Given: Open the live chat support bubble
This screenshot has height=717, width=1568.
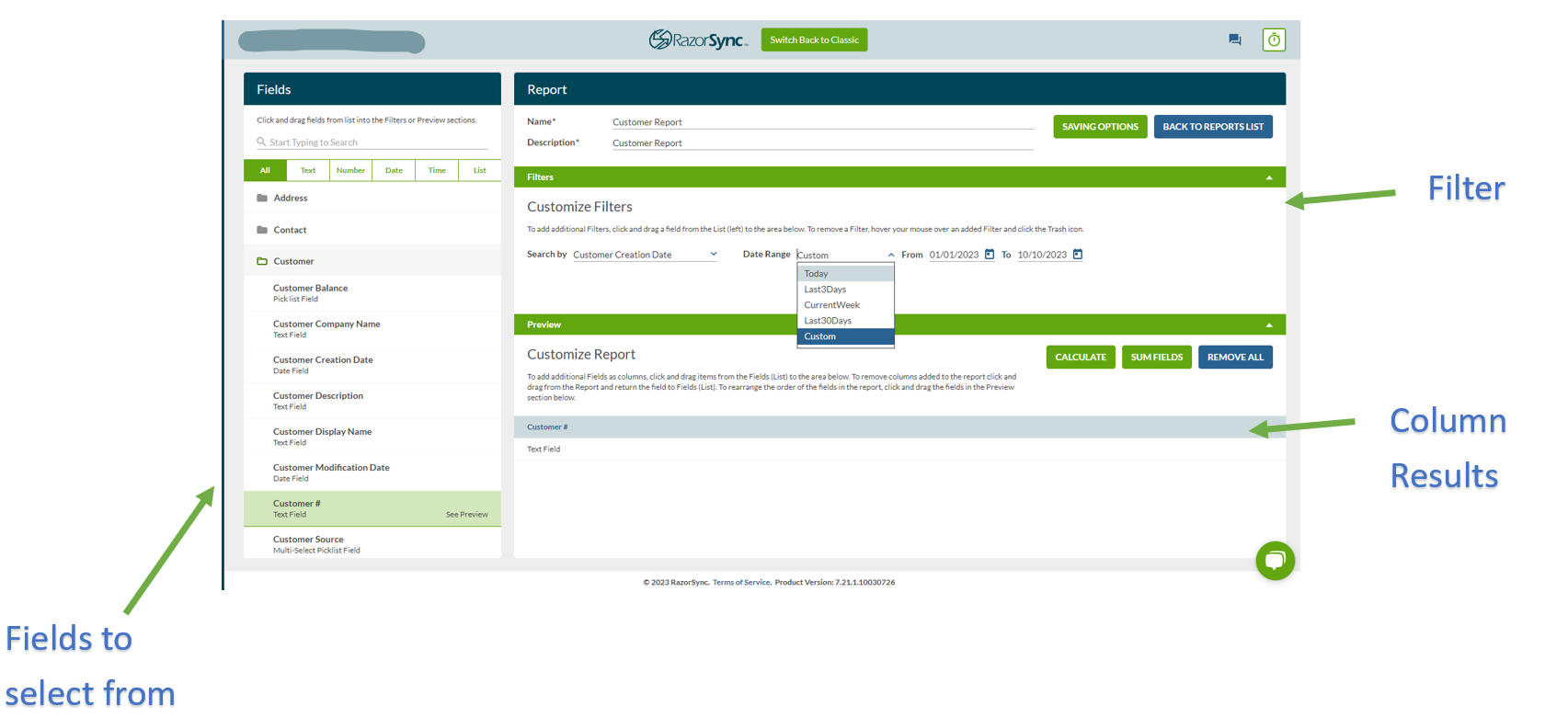Looking at the screenshot, I should pos(1275,560).
